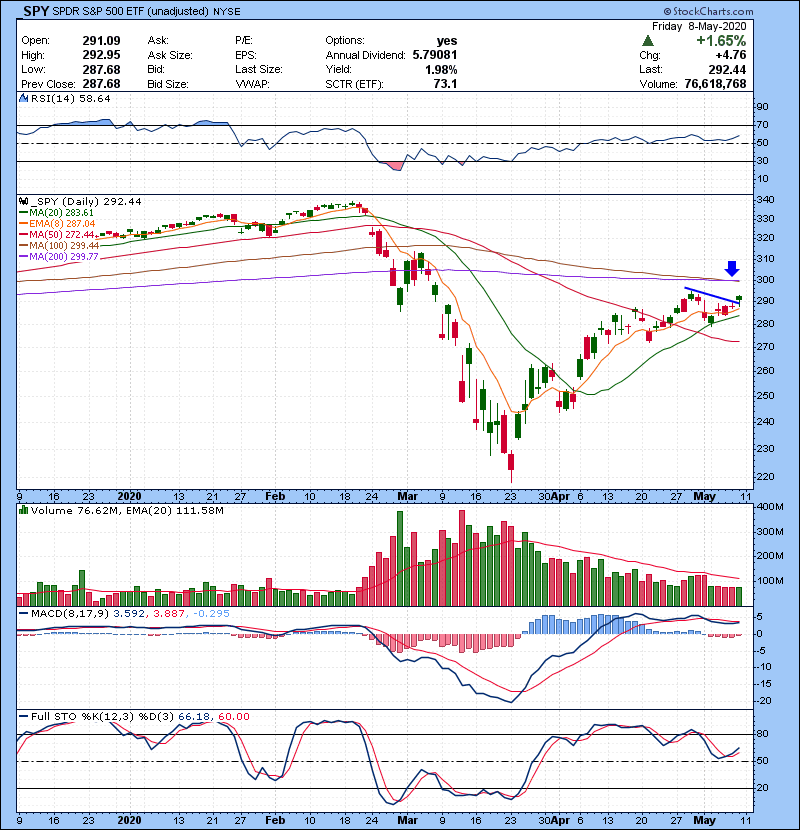The image size is (800, 830).
Task: Select the brown MA(100) 299.44 legend entry
Action: click(59, 246)
